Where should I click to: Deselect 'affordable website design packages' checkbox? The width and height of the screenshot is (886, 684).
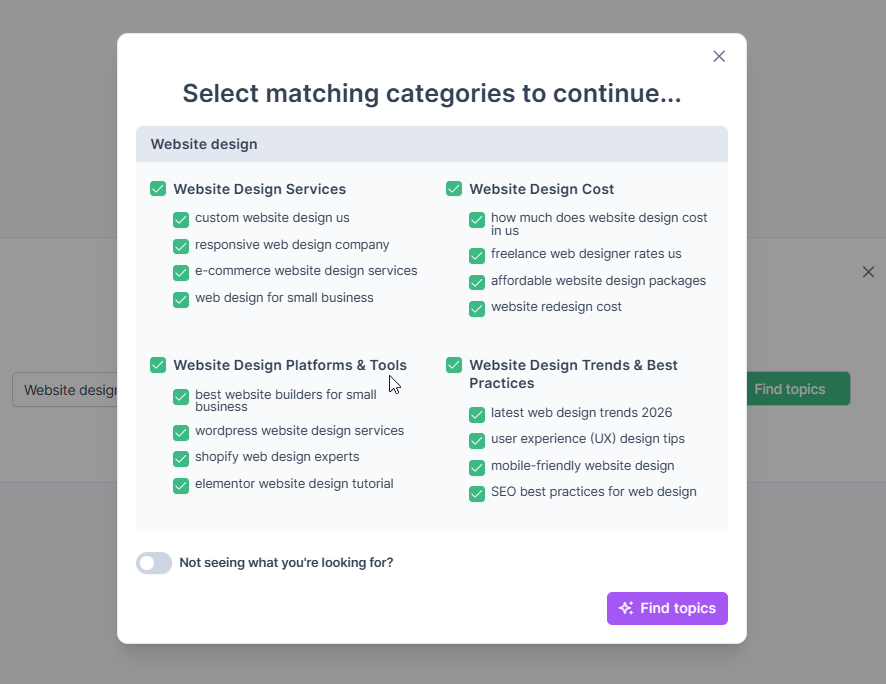pos(477,282)
